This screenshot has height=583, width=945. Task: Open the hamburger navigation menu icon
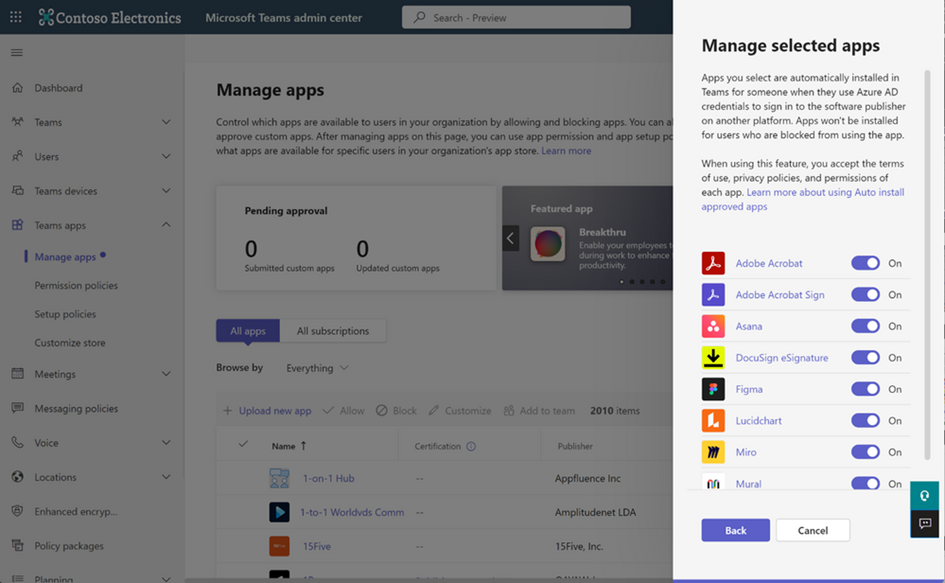coord(17,53)
